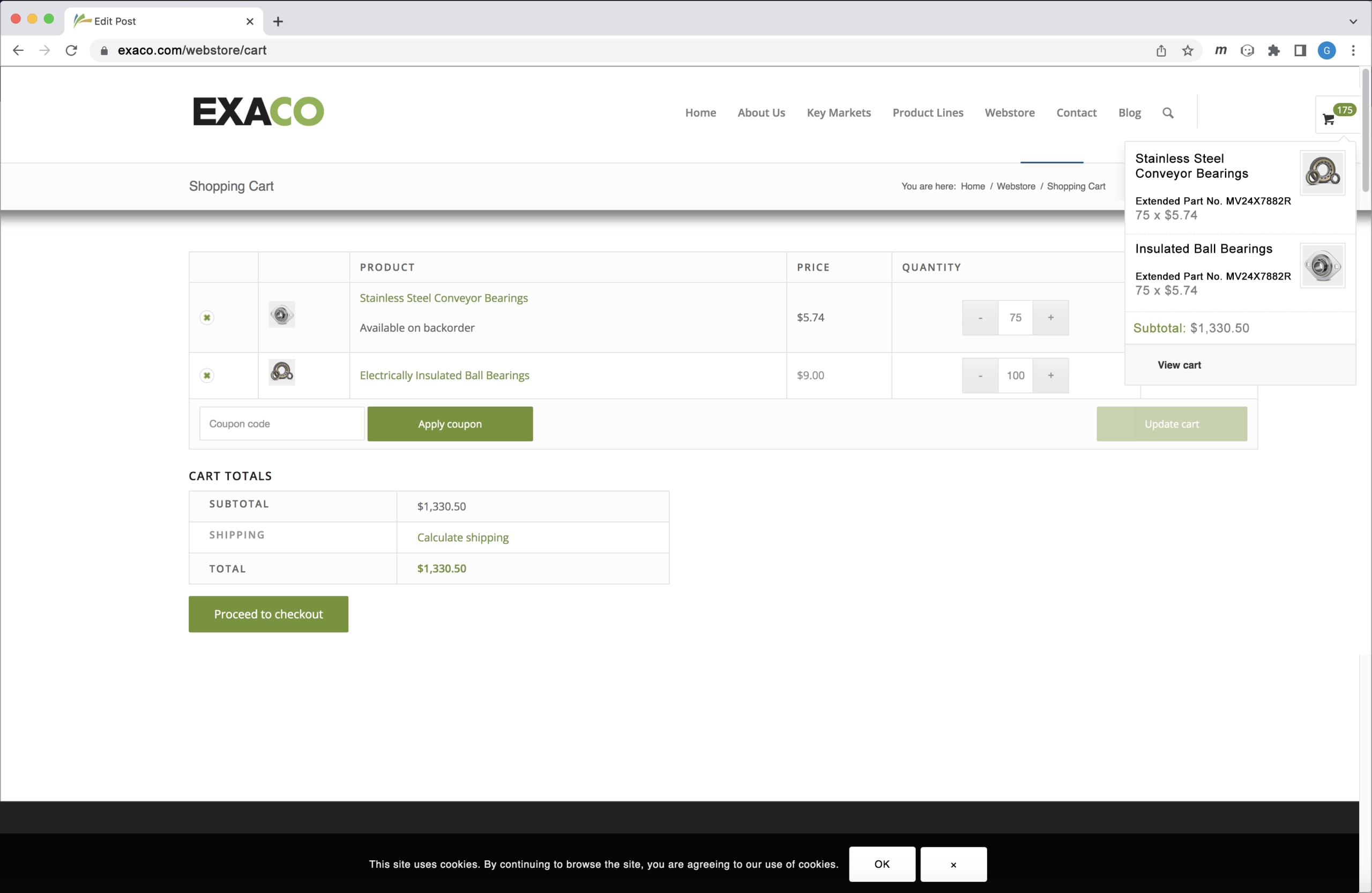Remove Stainless Steel Conveyor Bearings from cart
This screenshot has height=893, width=1372.
point(207,318)
